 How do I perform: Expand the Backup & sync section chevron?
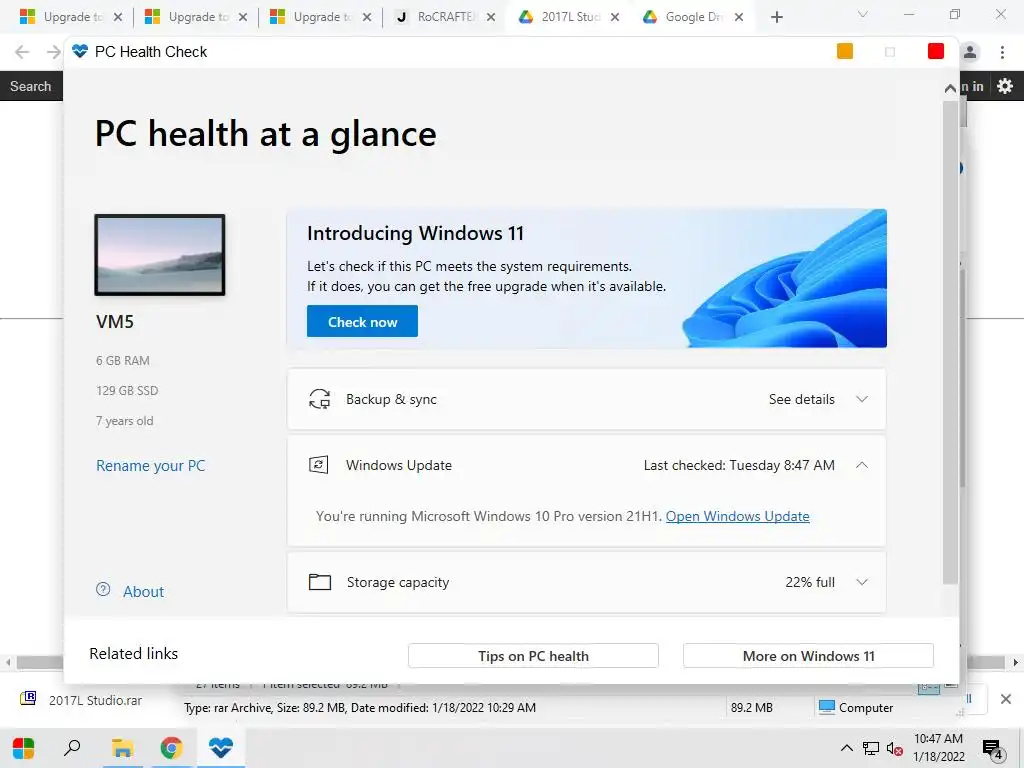[861, 399]
